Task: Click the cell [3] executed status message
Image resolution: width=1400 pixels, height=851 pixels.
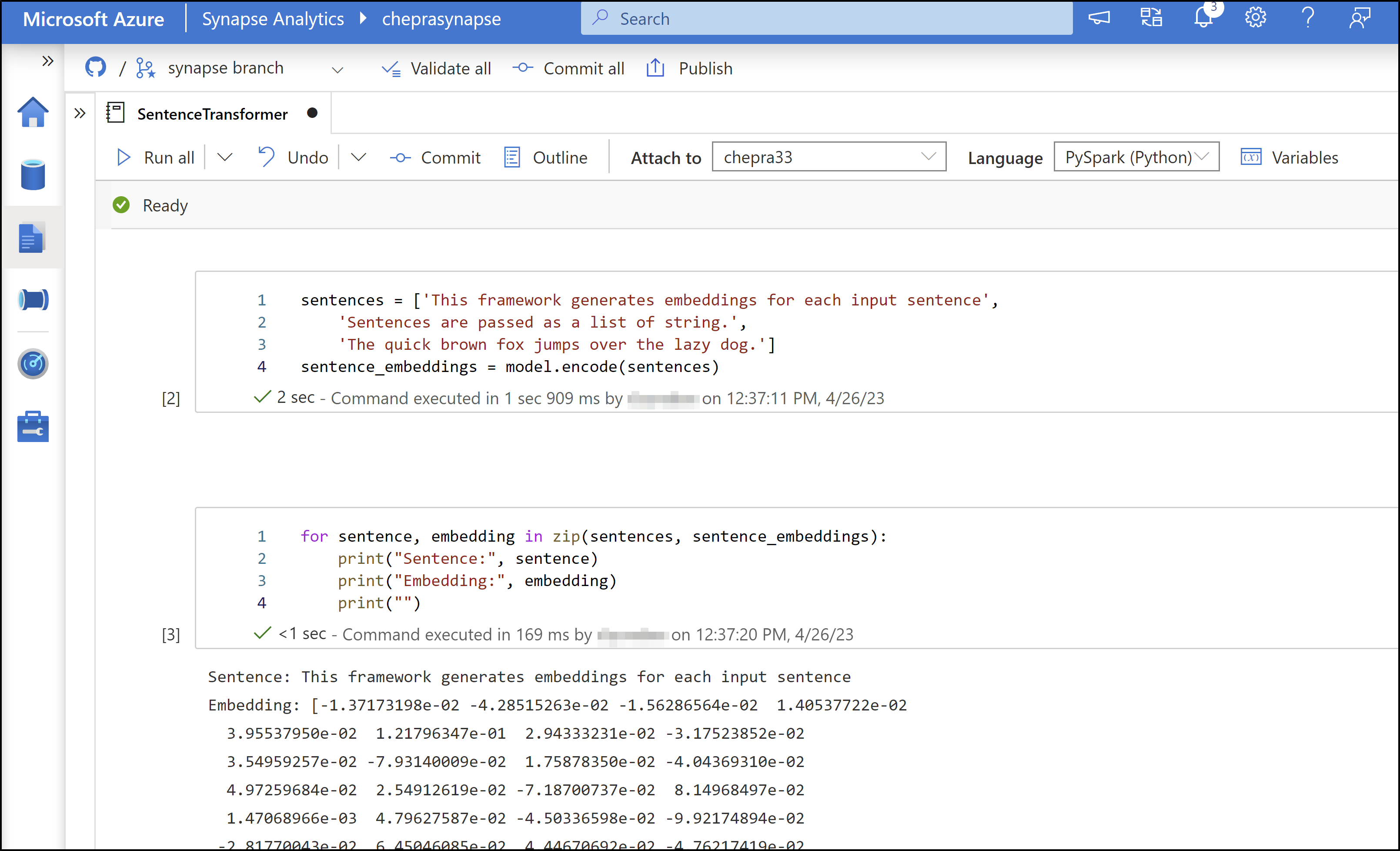Action: 553,634
